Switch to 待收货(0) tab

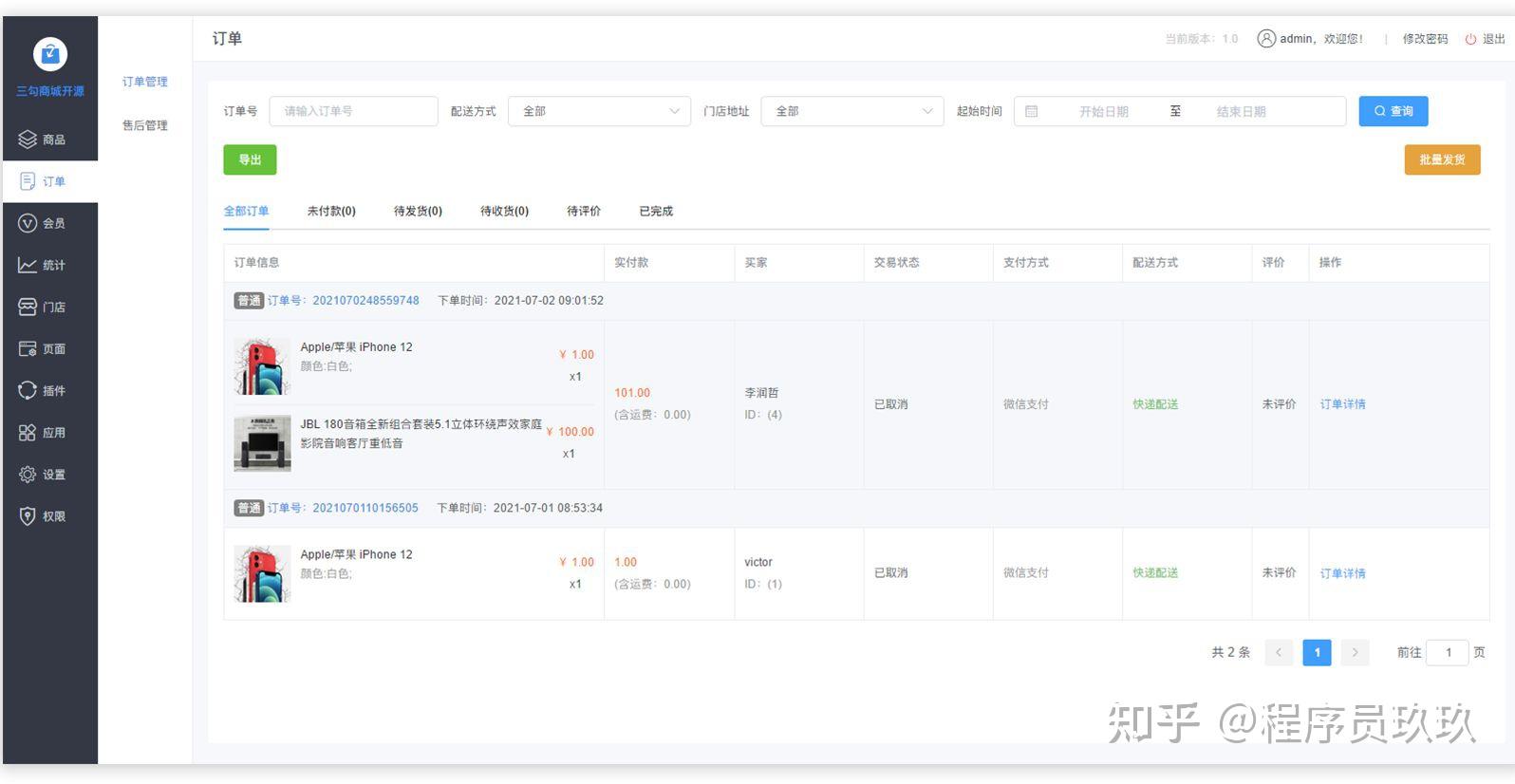(x=504, y=211)
